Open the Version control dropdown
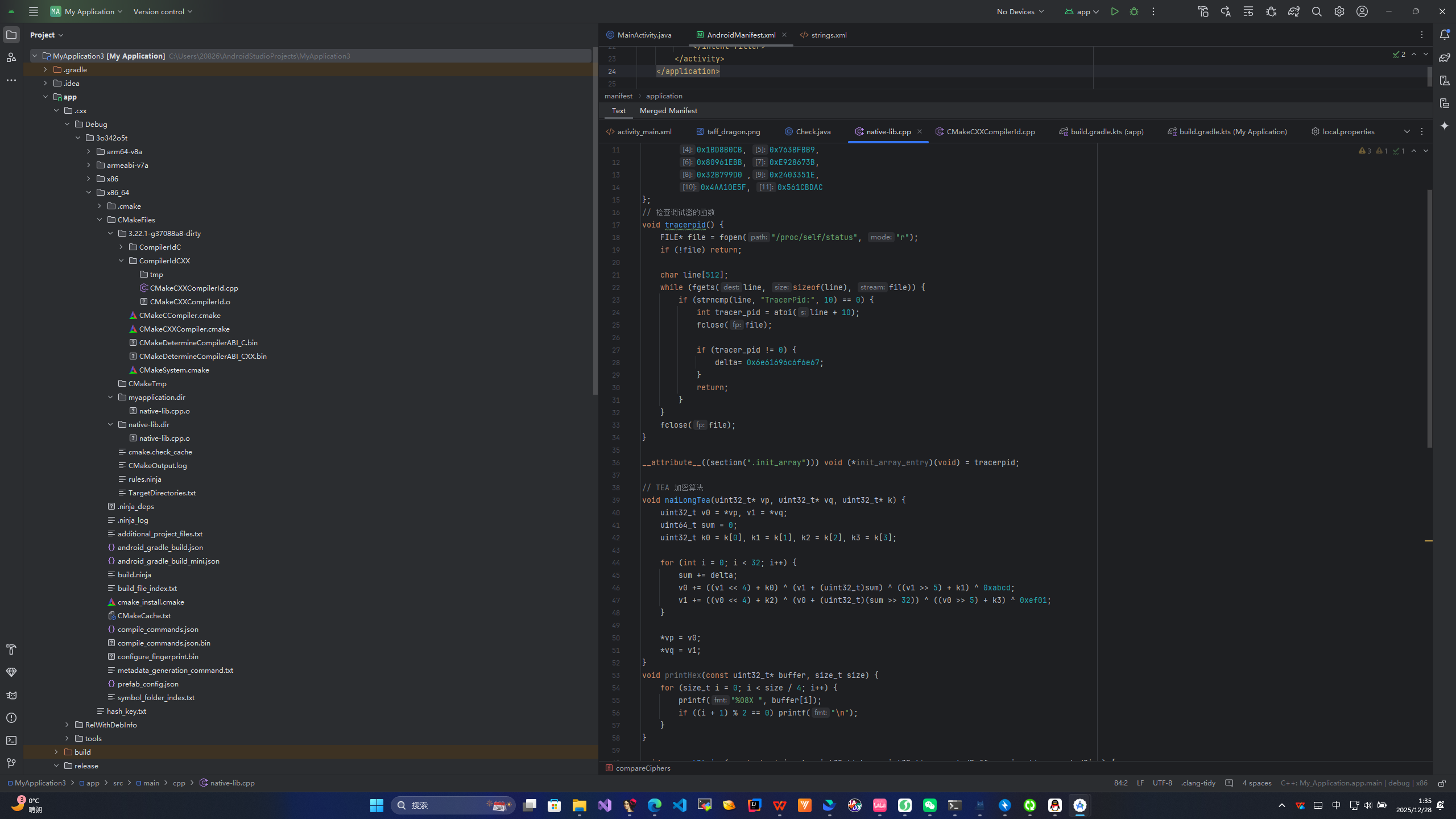Viewport: 1456px width, 819px height. [x=163, y=11]
